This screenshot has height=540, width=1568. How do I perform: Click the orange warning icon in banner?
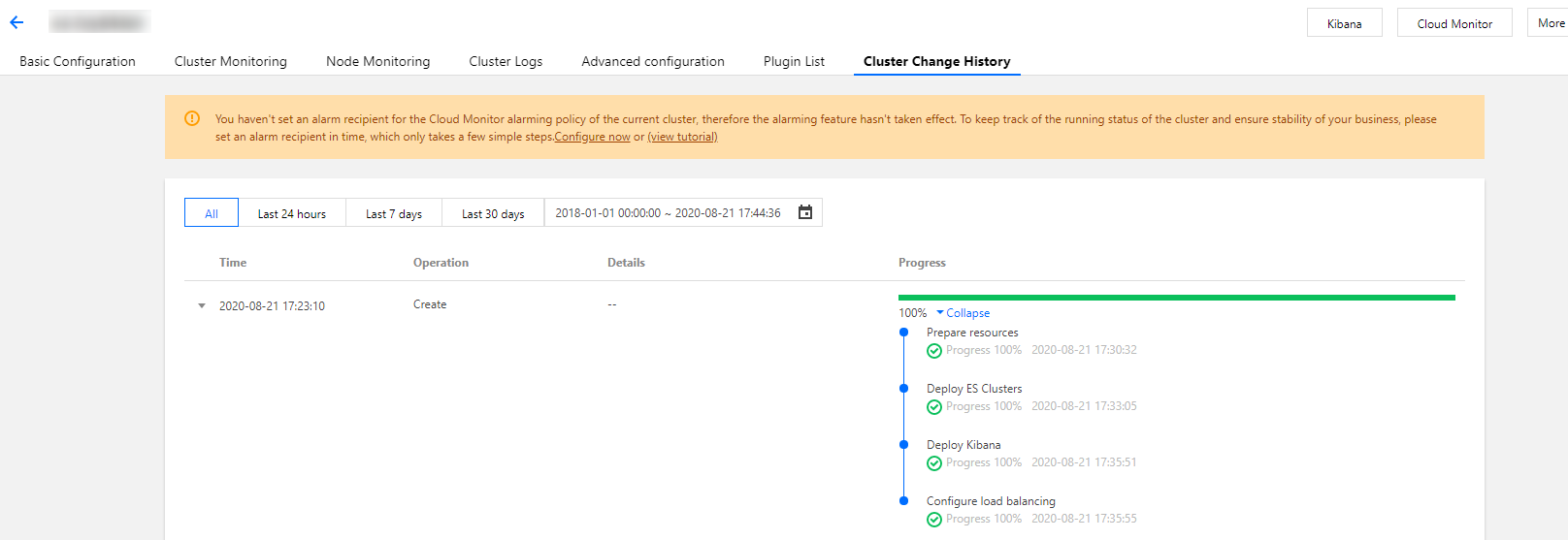[x=192, y=118]
